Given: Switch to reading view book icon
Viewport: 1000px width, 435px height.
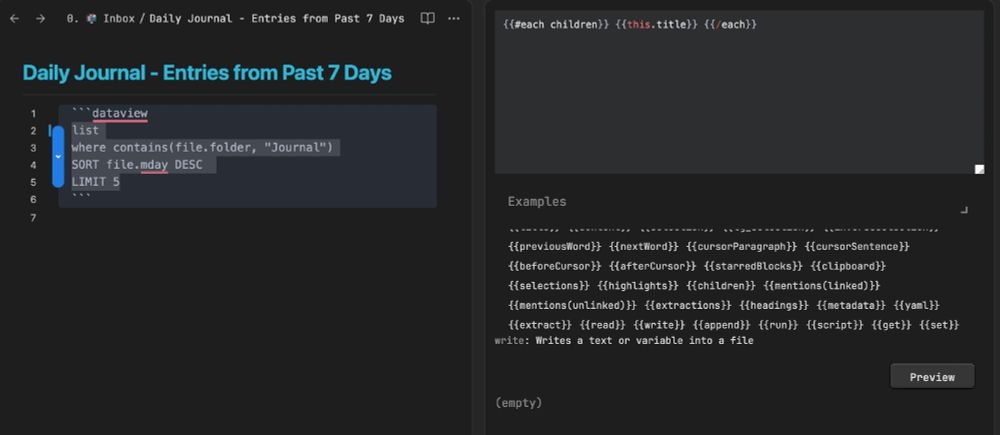Looking at the screenshot, I should [x=428, y=18].
